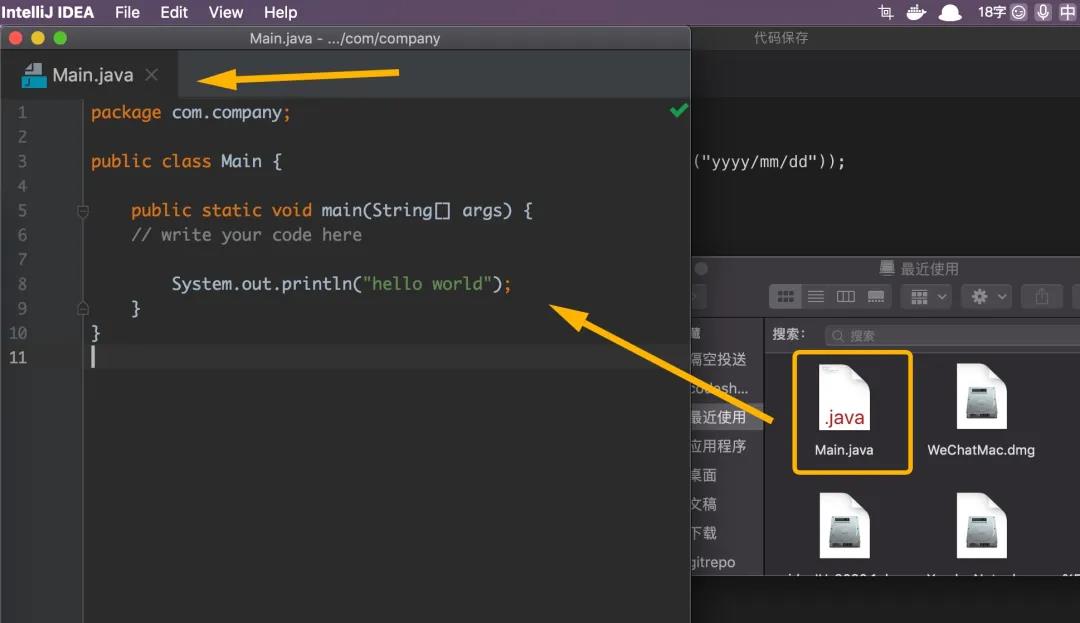Open 应用程序 (Applications) in Finder sidebar
The image size is (1080, 623).
(x=719, y=446)
